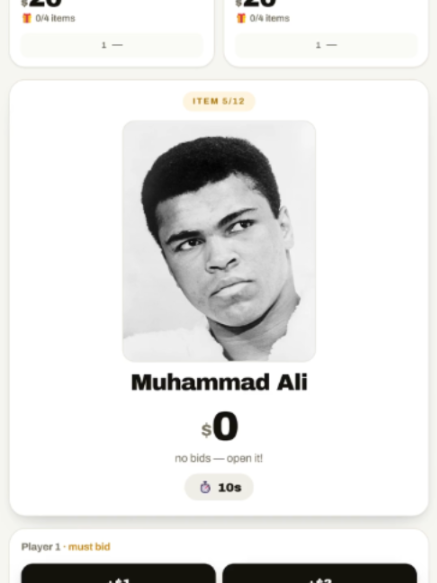The image size is (437, 583).
Task: Click the Muhammad Ali name heading
Action: 219,382
